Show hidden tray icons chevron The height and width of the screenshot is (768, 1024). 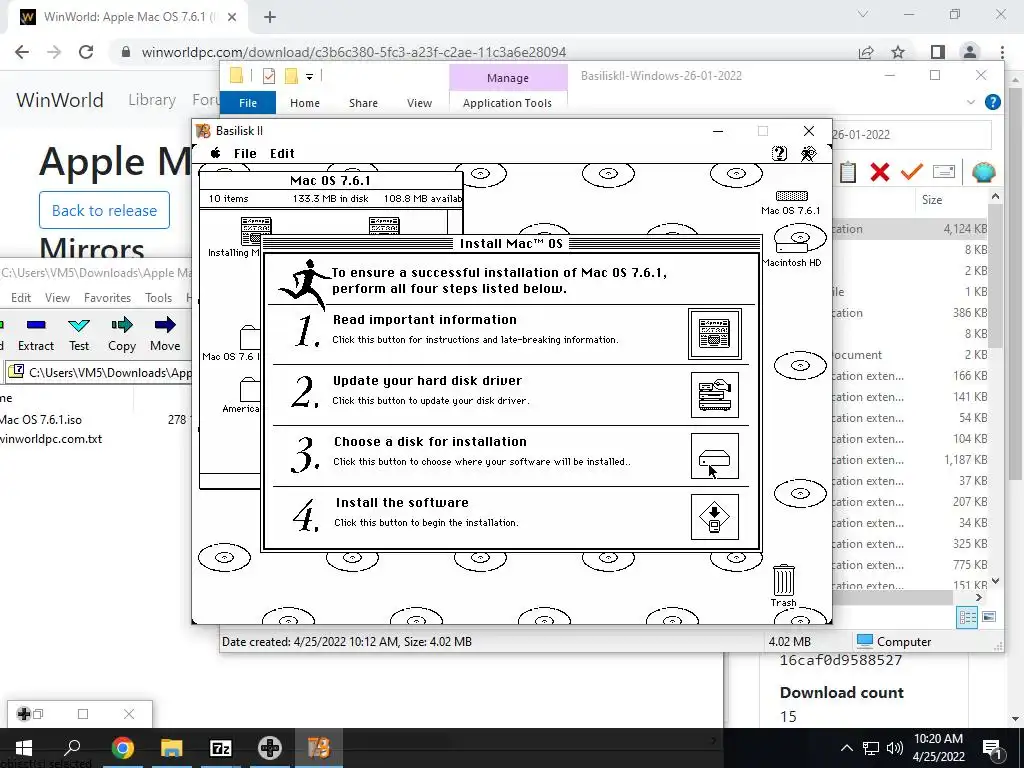[x=846, y=748]
